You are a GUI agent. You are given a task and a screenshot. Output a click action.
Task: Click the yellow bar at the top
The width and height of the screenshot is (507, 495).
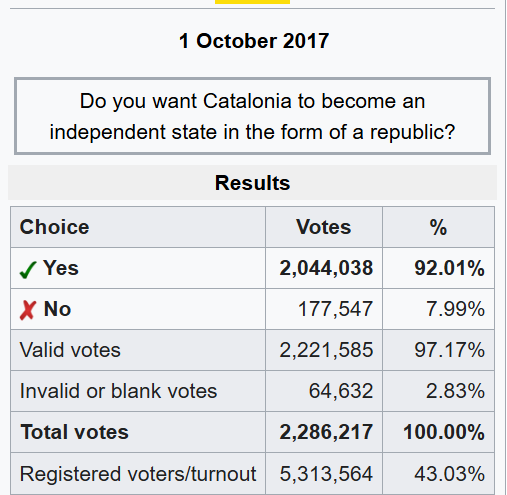252,2
